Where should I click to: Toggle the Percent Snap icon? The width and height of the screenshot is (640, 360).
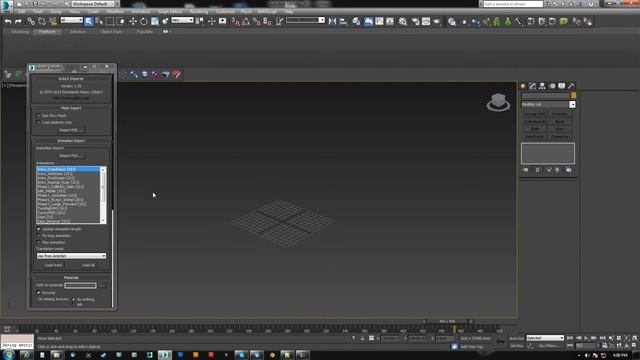256,21
